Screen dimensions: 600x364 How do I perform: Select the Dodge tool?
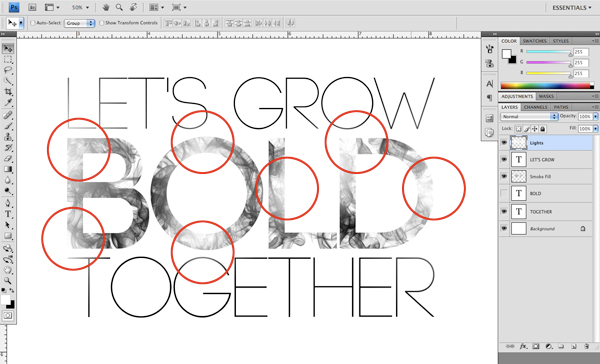[x=8, y=191]
